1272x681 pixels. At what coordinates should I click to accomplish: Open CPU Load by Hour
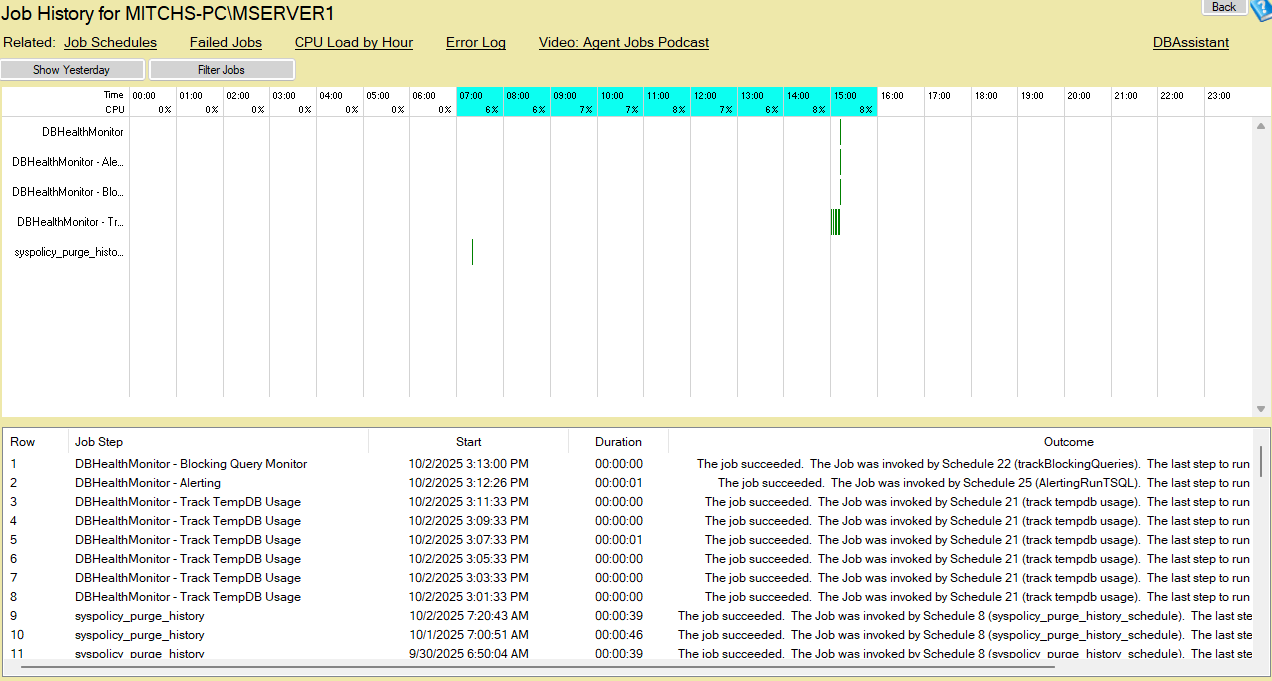pyautogui.click(x=353, y=42)
